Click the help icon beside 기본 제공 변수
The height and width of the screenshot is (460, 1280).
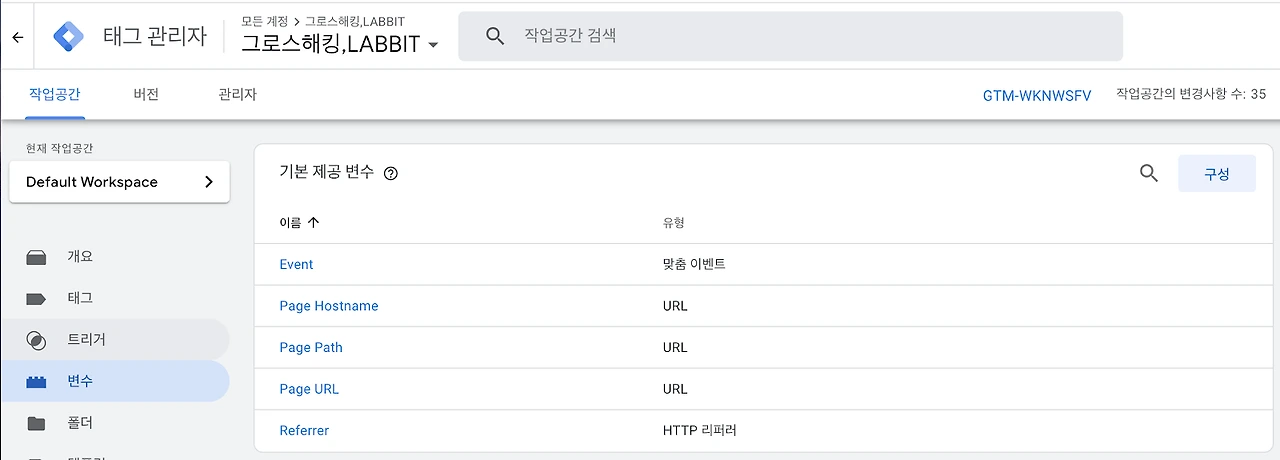tap(391, 173)
